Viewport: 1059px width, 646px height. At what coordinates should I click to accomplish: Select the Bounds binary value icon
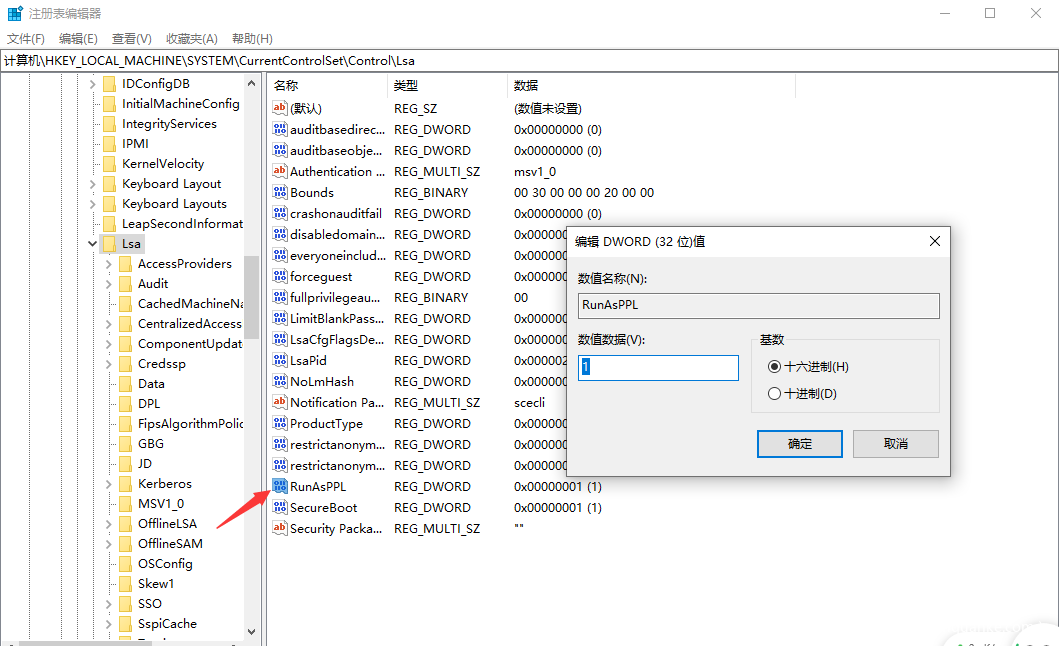pos(280,192)
